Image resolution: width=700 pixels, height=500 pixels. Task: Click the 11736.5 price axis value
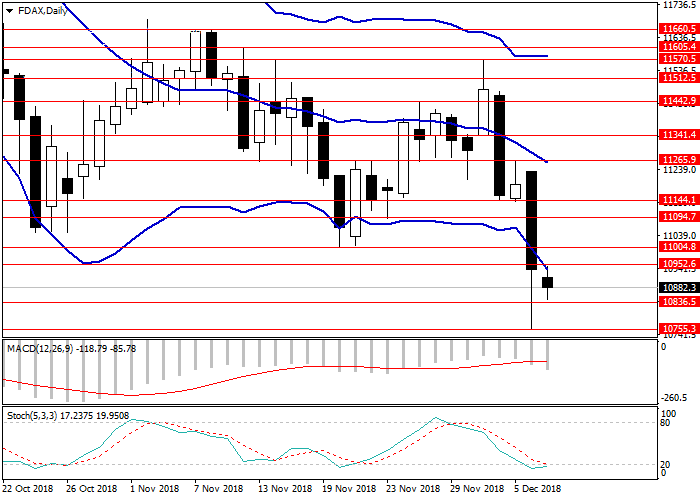[x=679, y=5]
